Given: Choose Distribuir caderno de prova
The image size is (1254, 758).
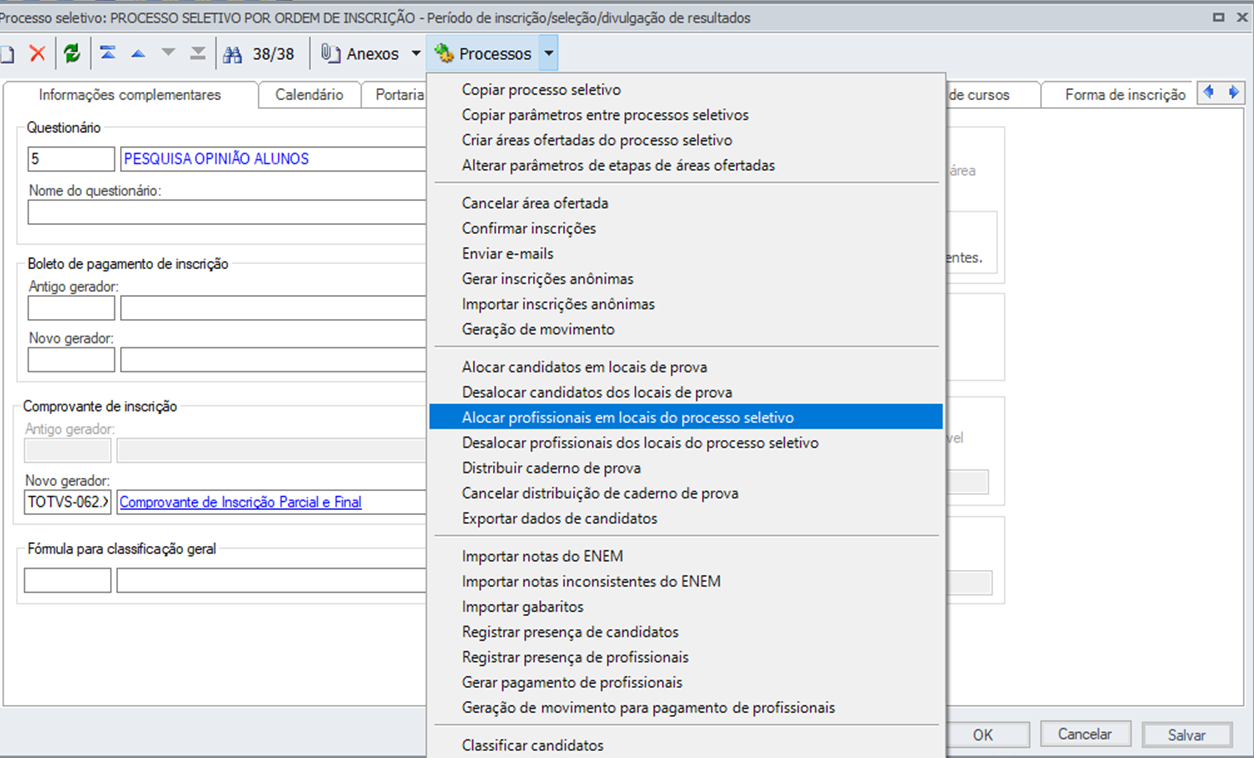Looking at the screenshot, I should [686, 468].
